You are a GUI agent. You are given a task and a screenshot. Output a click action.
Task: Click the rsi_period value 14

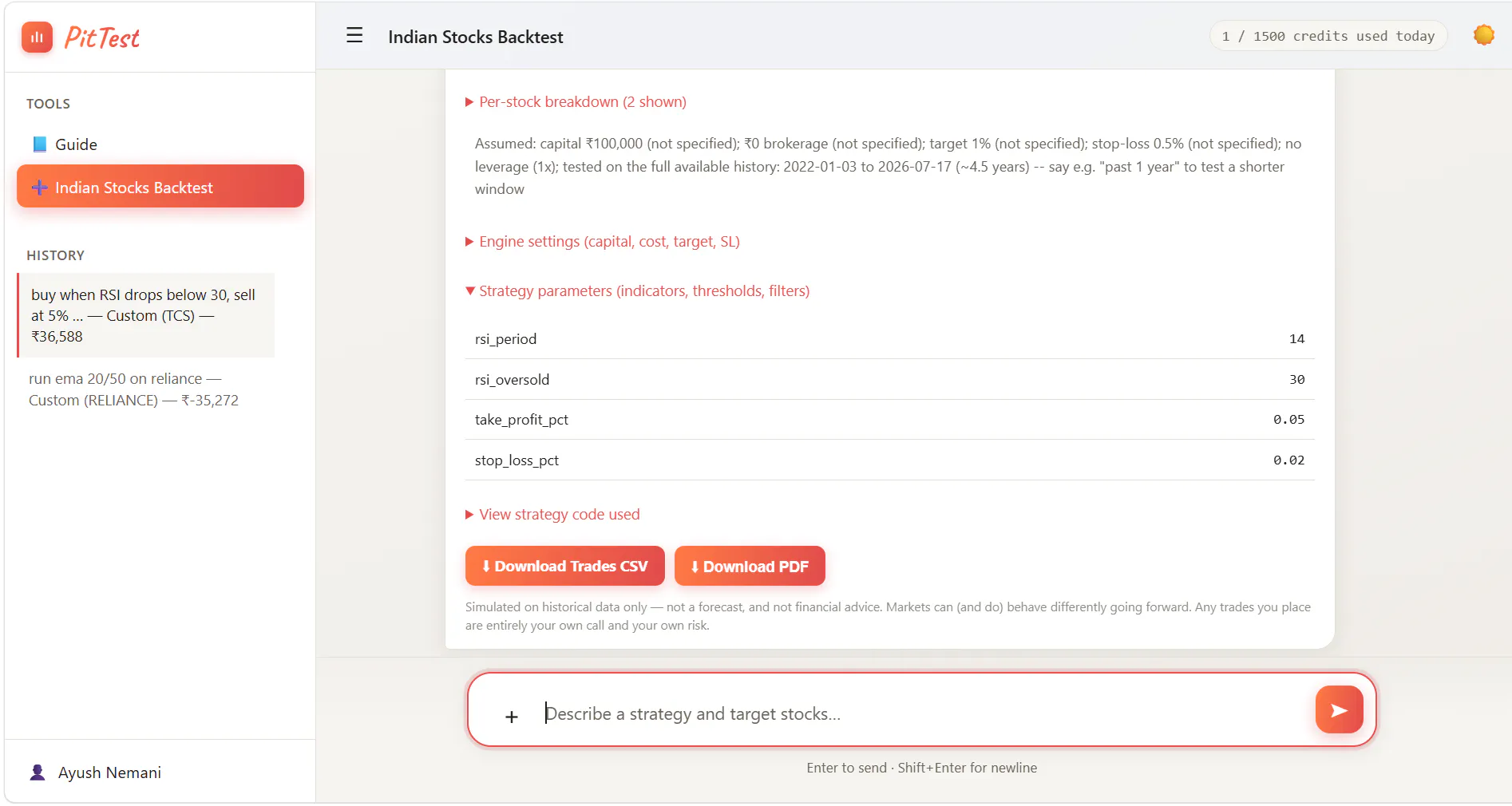(1296, 339)
